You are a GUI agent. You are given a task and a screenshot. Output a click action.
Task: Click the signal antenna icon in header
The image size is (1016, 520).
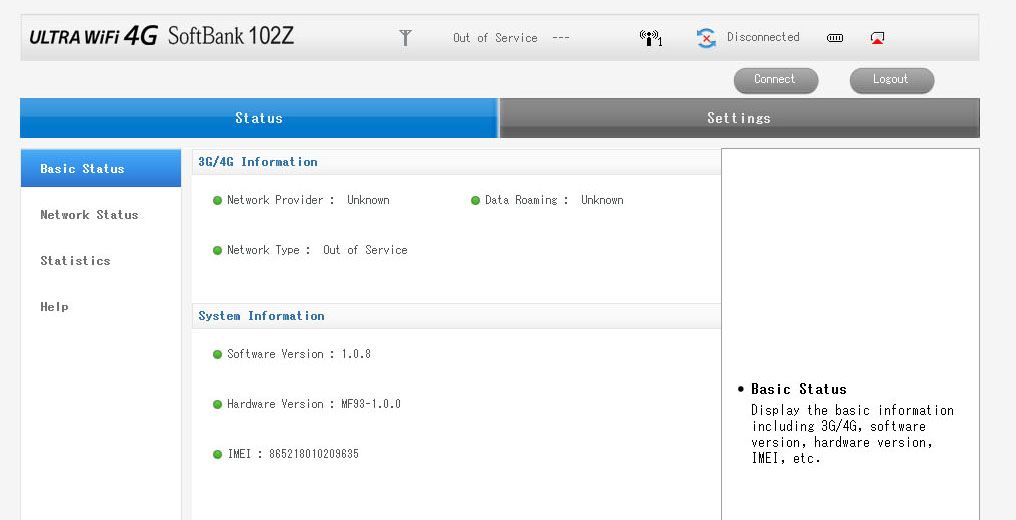[x=405, y=38]
